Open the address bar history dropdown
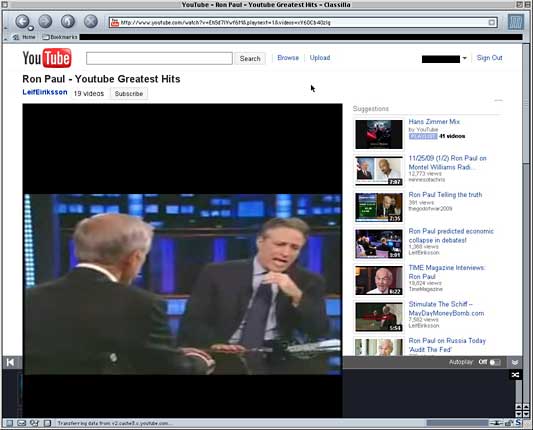Viewport: 533px width, 430px height. [x=492, y=23]
